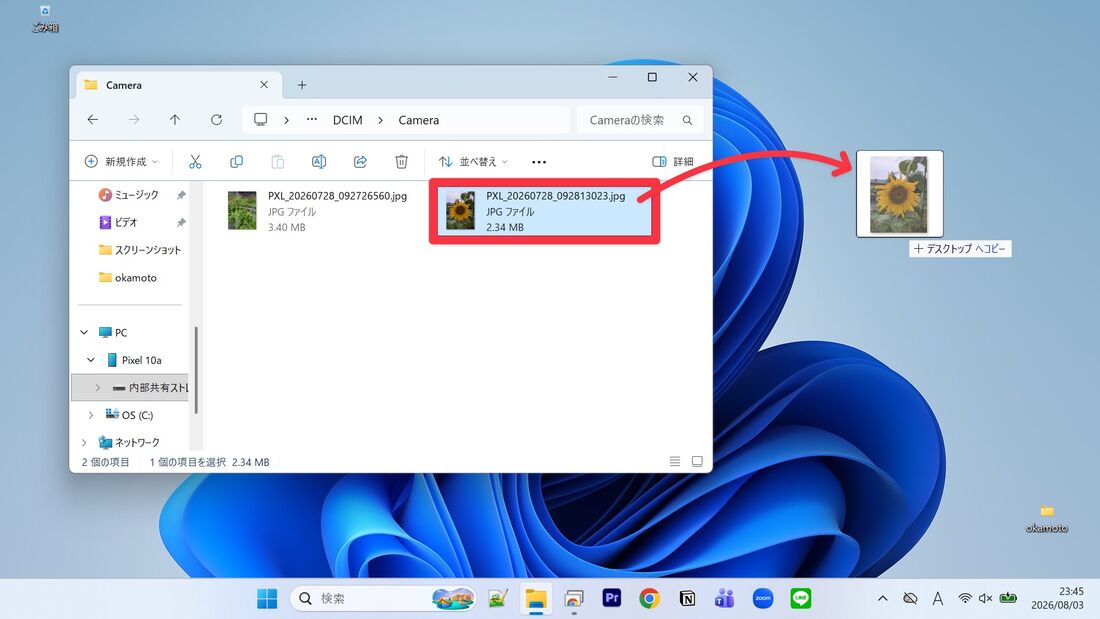Click the navigation pane scrollbar
The image size is (1100, 619).
(x=196, y=370)
